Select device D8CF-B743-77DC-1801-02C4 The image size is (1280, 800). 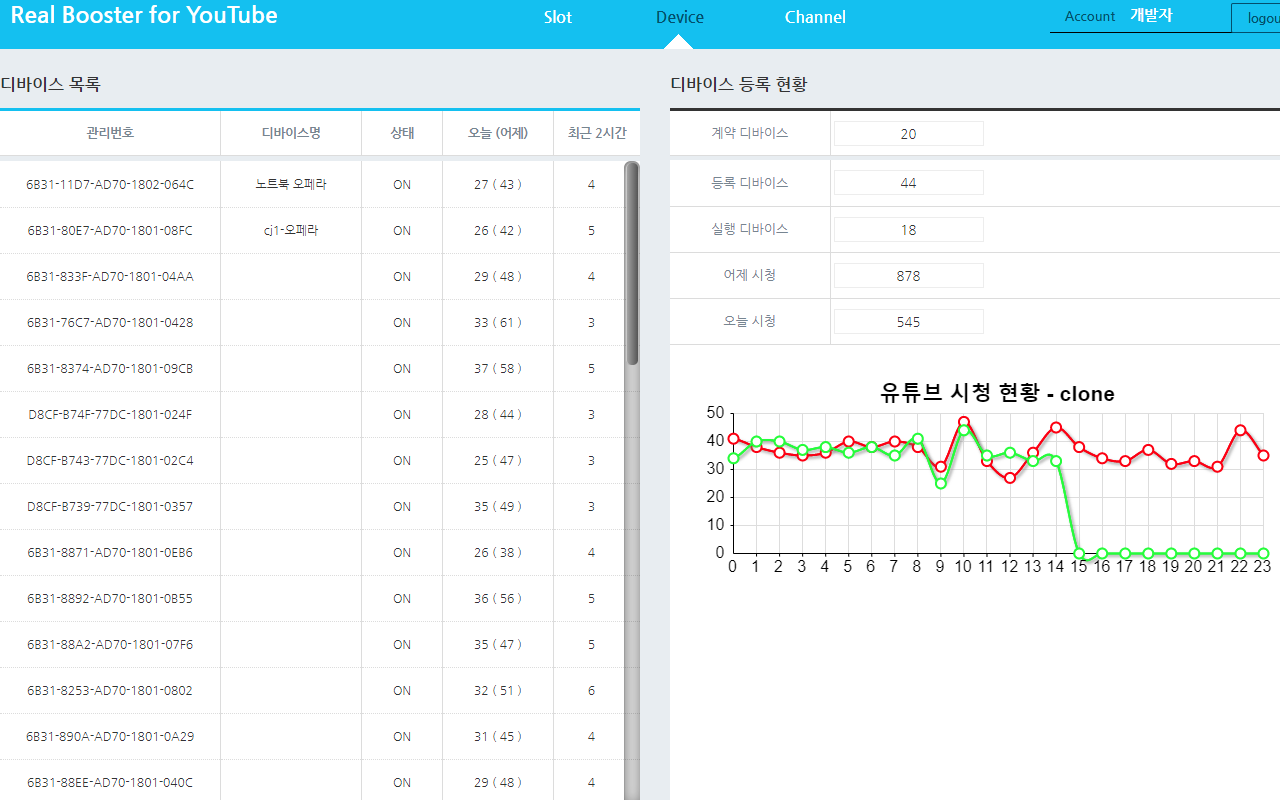pyautogui.click(x=110, y=461)
